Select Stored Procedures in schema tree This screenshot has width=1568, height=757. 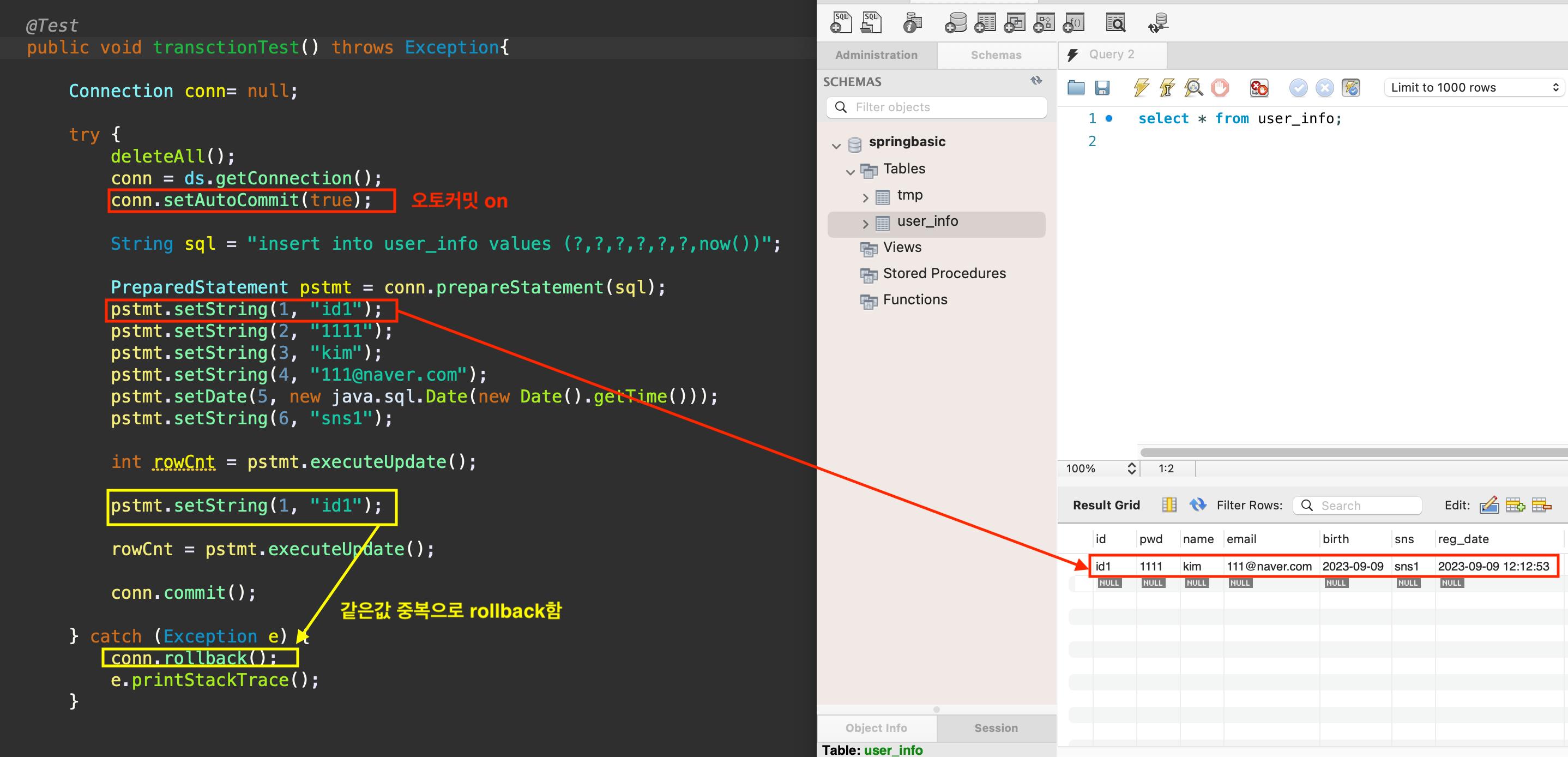[x=944, y=273]
